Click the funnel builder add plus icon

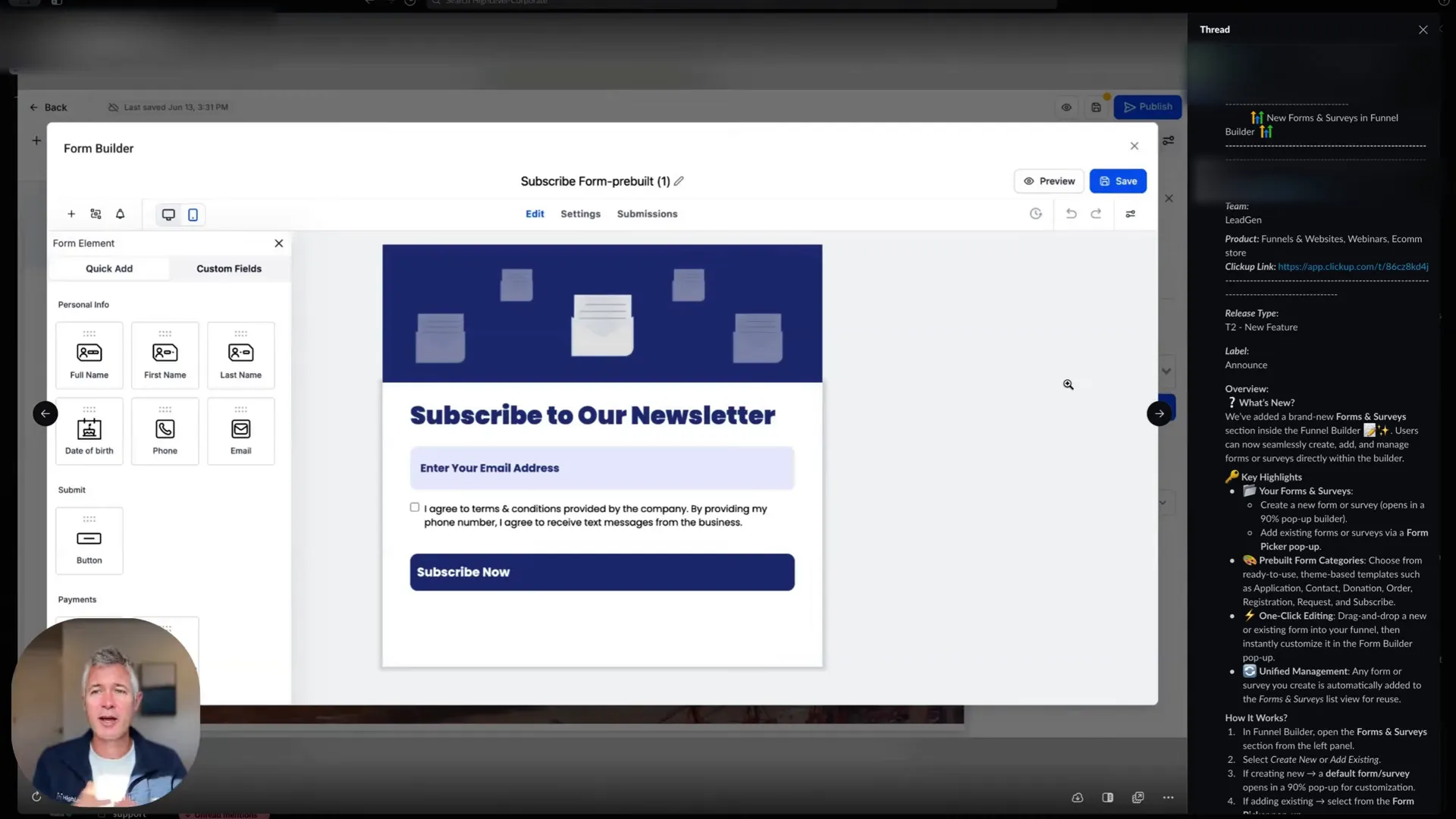pos(36,140)
